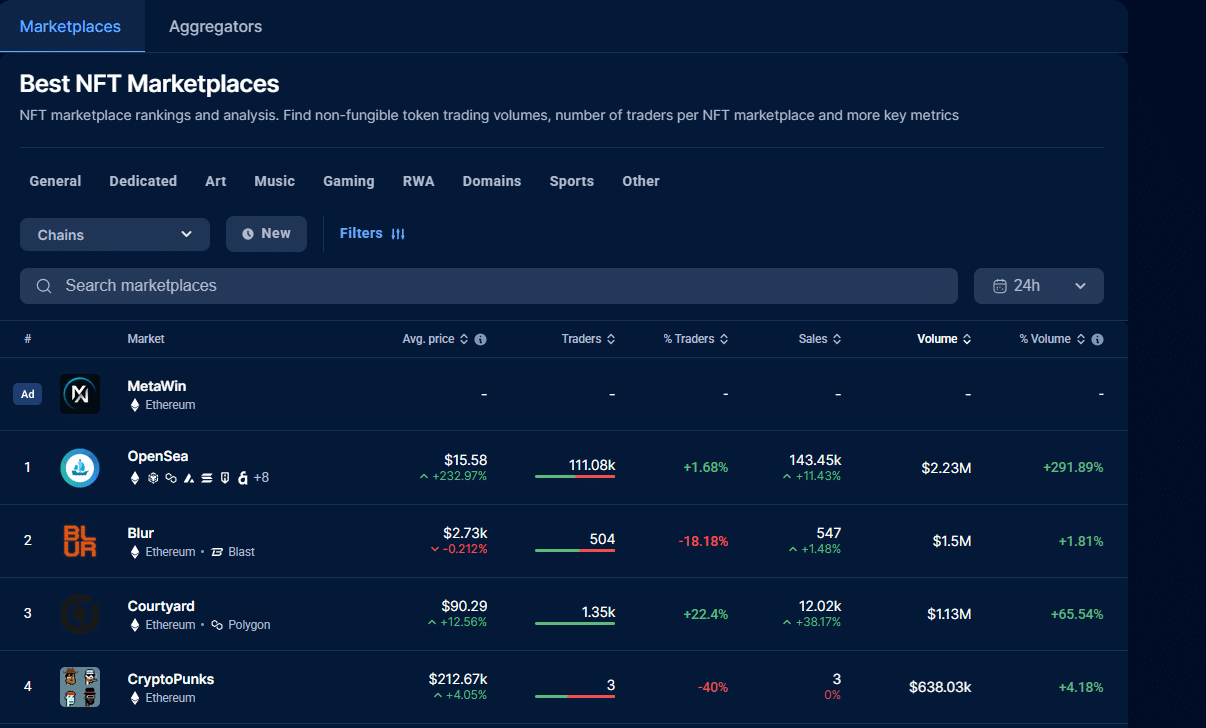Click OpenSea's Ethereum chain icon
1206x728 pixels.
tap(136, 478)
